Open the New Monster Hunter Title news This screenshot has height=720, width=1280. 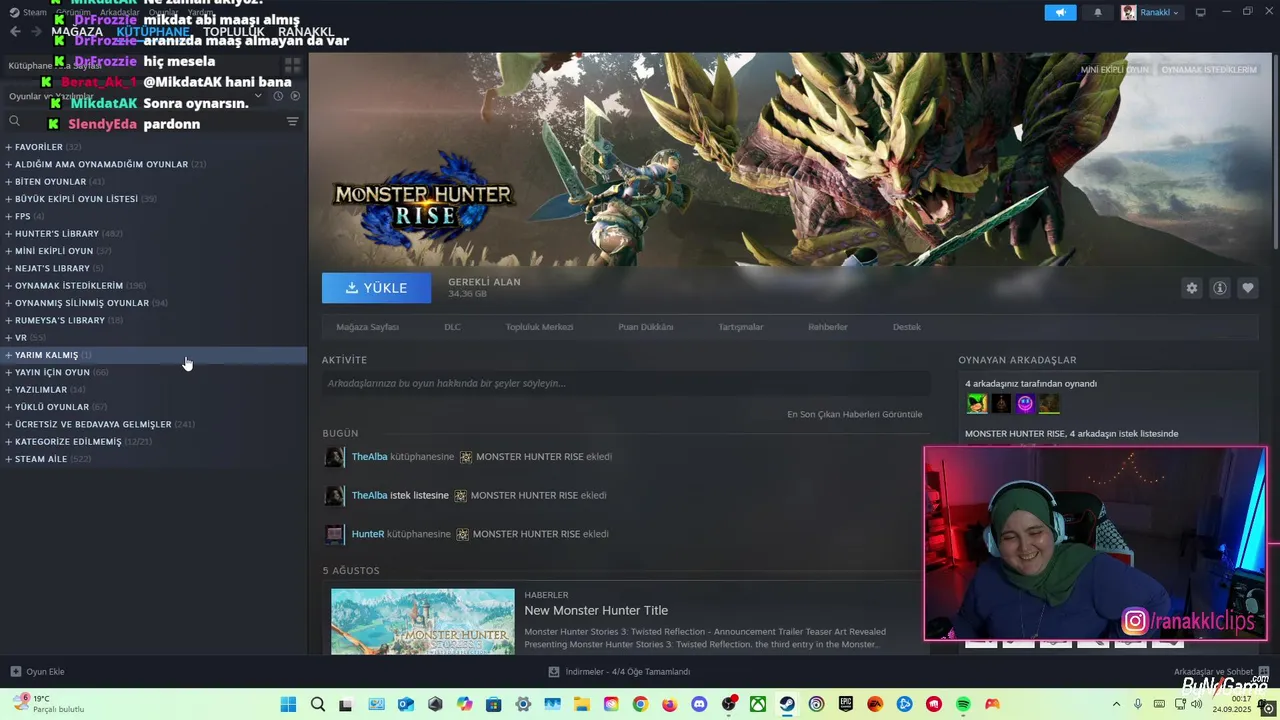click(596, 611)
